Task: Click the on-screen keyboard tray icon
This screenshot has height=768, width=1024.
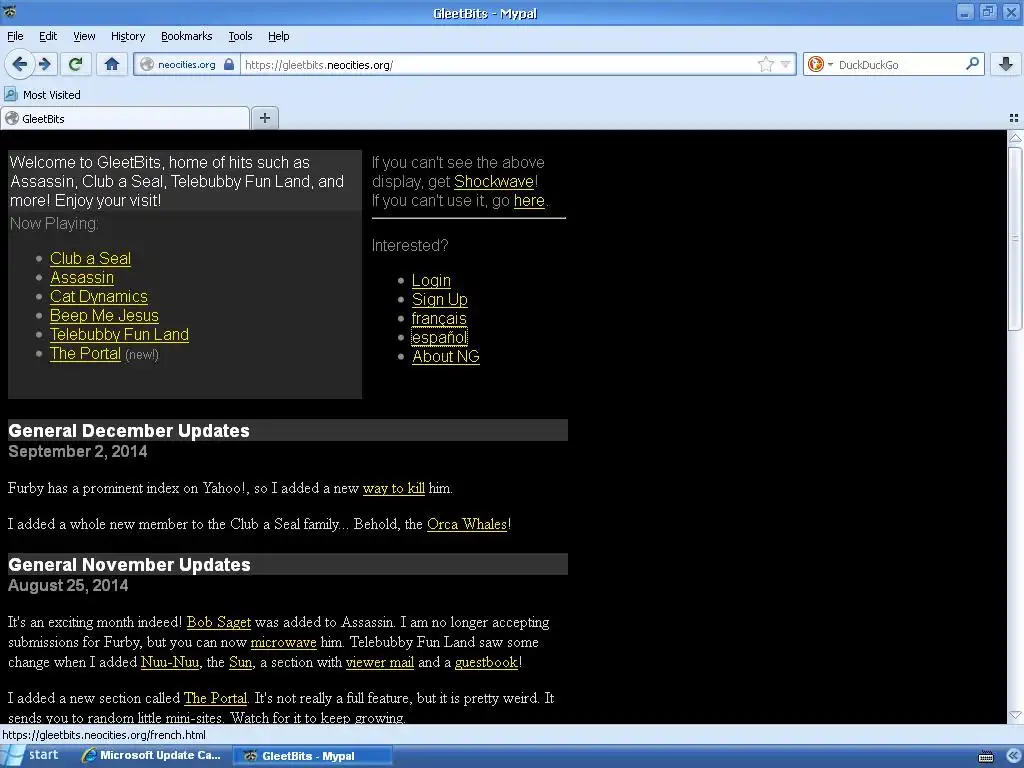Action: click(986, 757)
